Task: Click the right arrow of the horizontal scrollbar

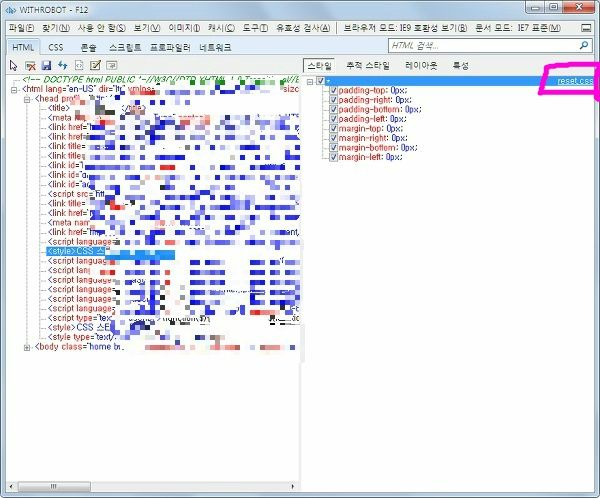Action: (293, 487)
